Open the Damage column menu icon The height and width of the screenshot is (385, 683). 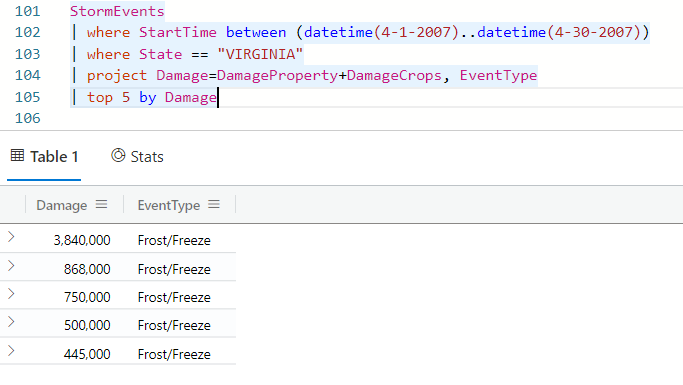tap(101, 204)
